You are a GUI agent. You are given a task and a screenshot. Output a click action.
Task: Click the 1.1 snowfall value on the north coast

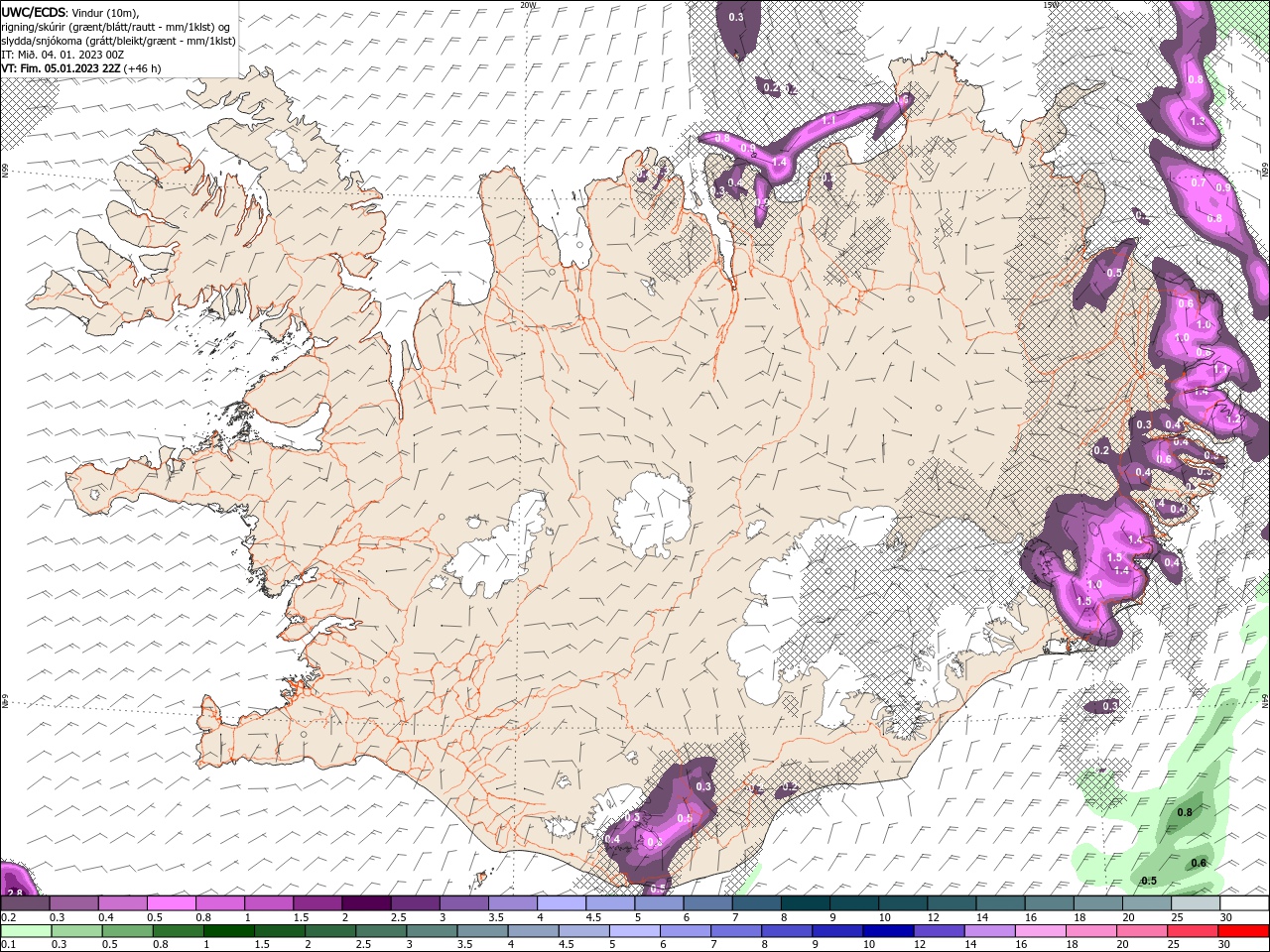(x=829, y=119)
